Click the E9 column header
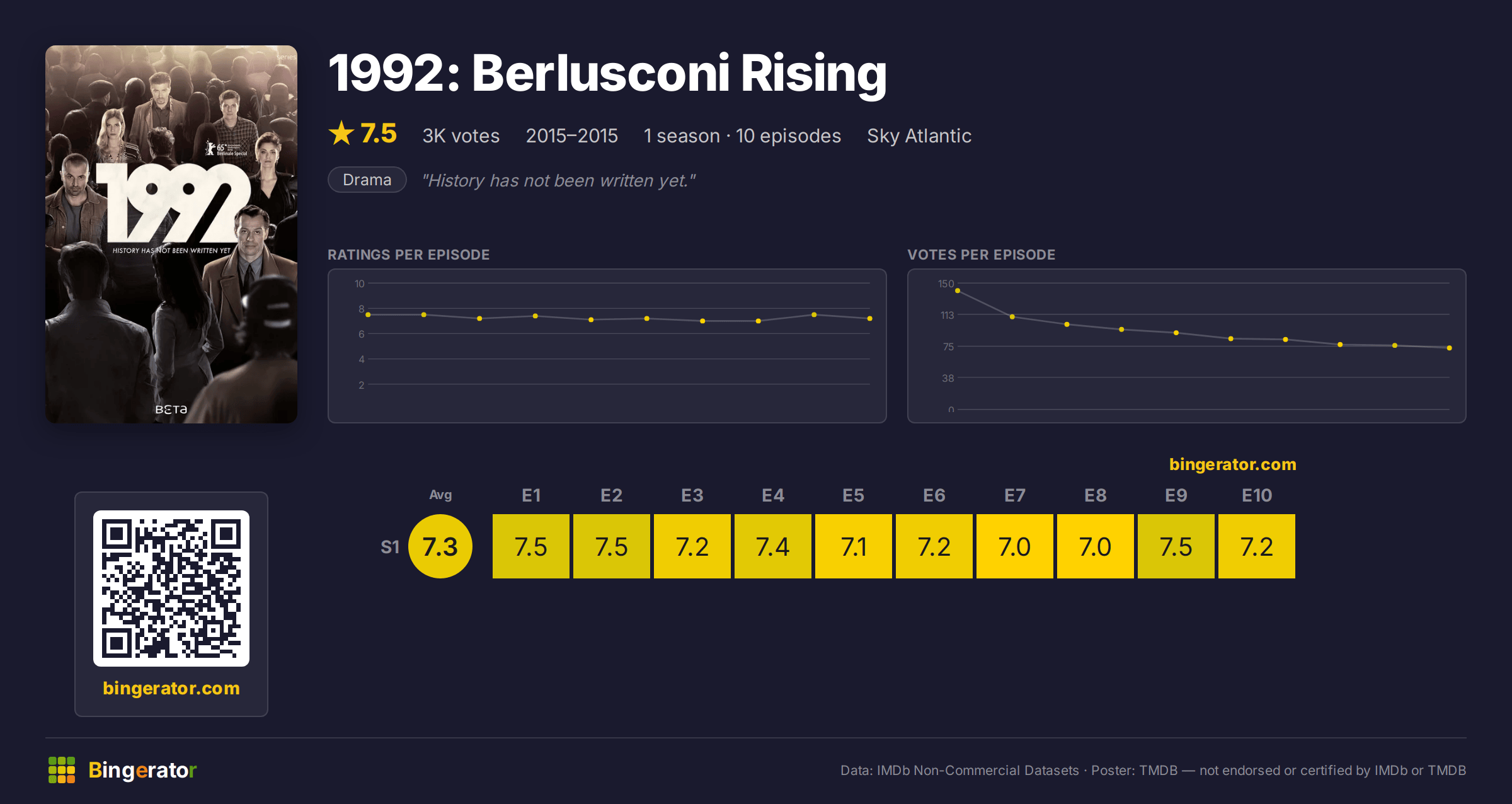This screenshot has width=1512, height=804. coord(1176,495)
